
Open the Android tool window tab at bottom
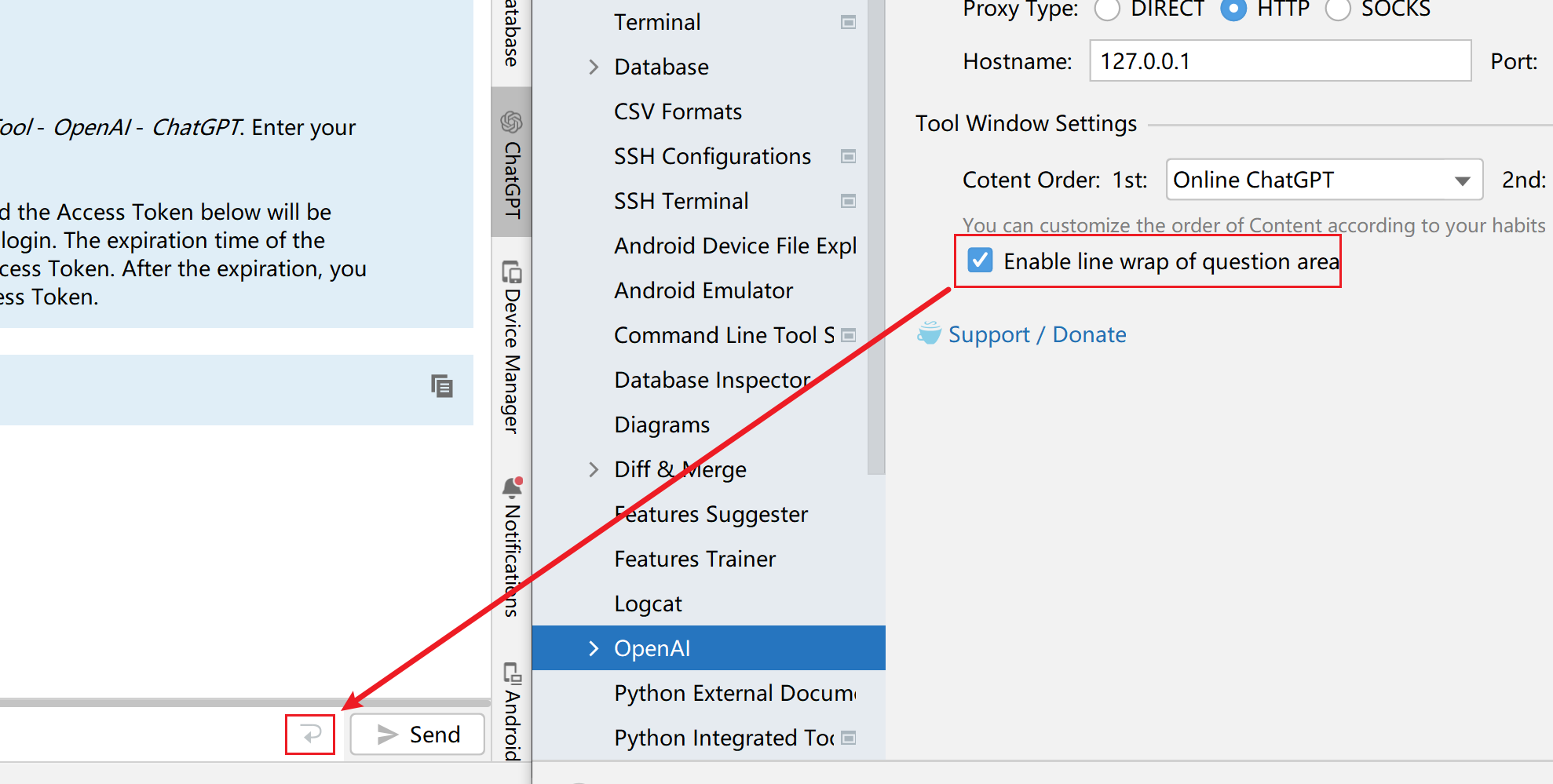tap(512, 710)
